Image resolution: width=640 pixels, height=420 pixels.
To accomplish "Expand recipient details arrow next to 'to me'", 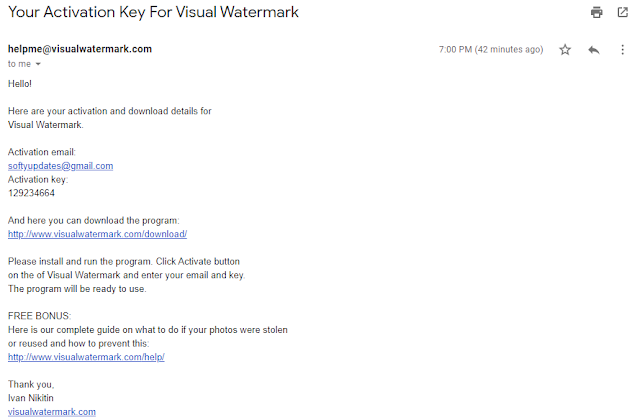I will (38, 64).
